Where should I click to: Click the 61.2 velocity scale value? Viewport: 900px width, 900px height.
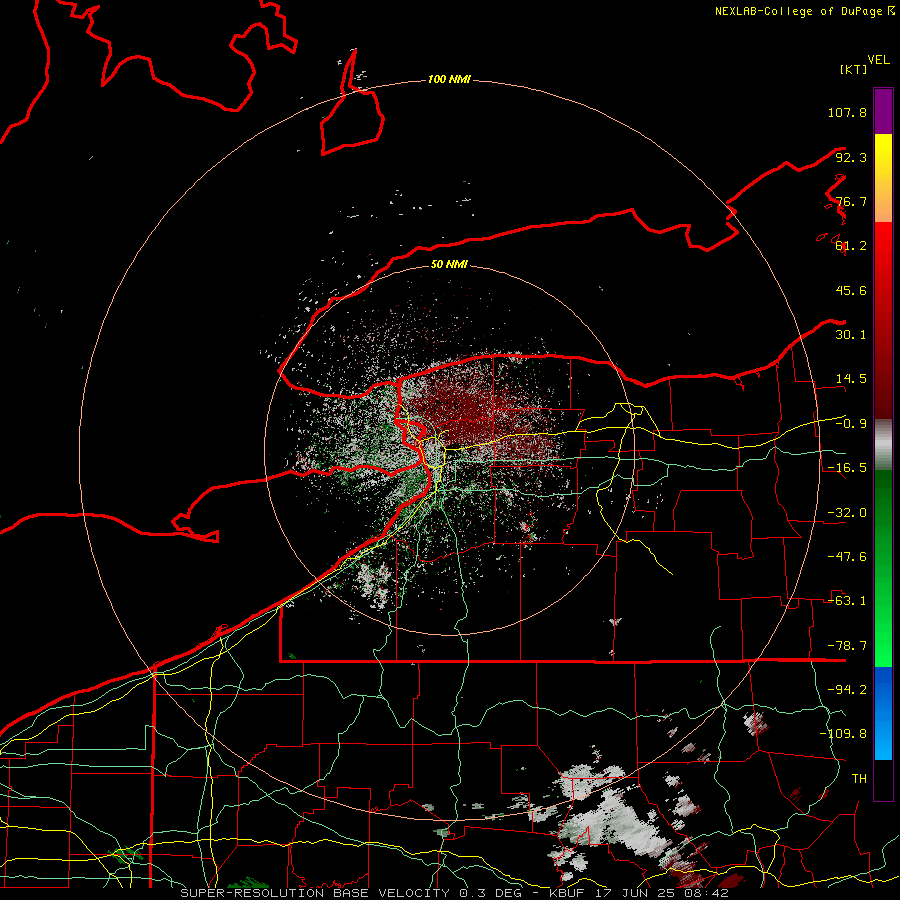[x=851, y=246]
